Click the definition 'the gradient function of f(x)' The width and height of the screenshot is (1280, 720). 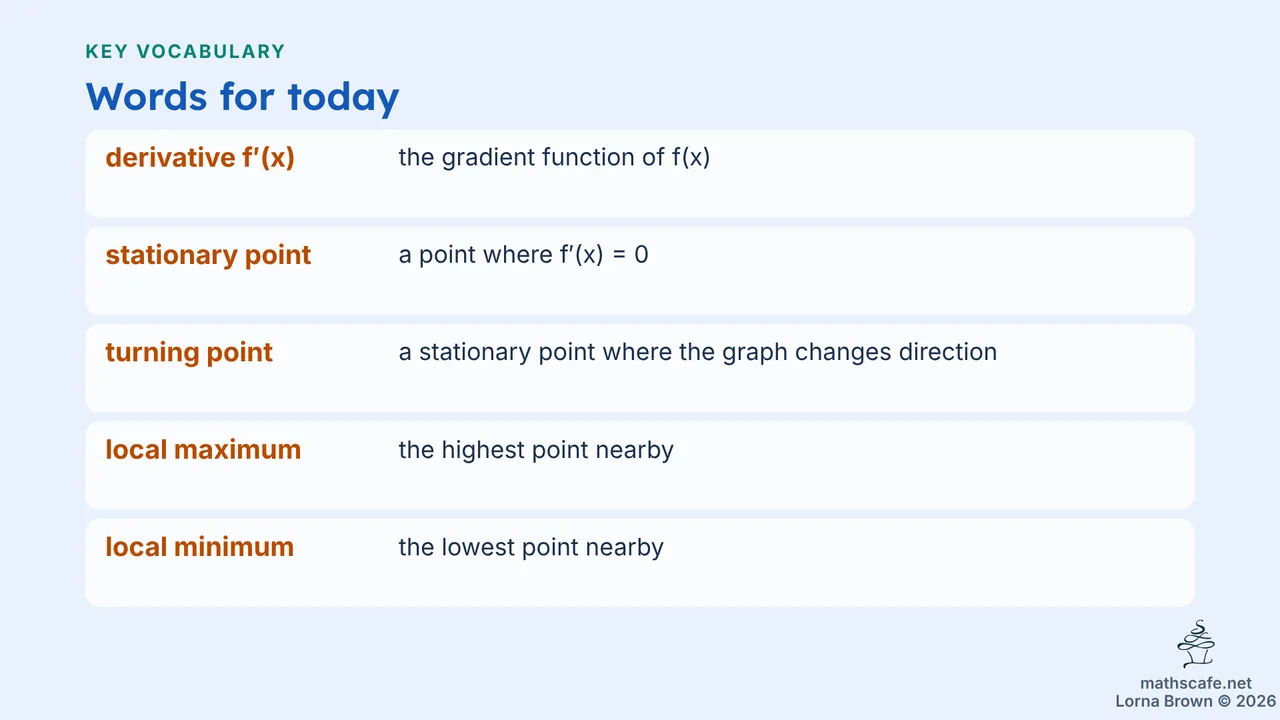[554, 158]
